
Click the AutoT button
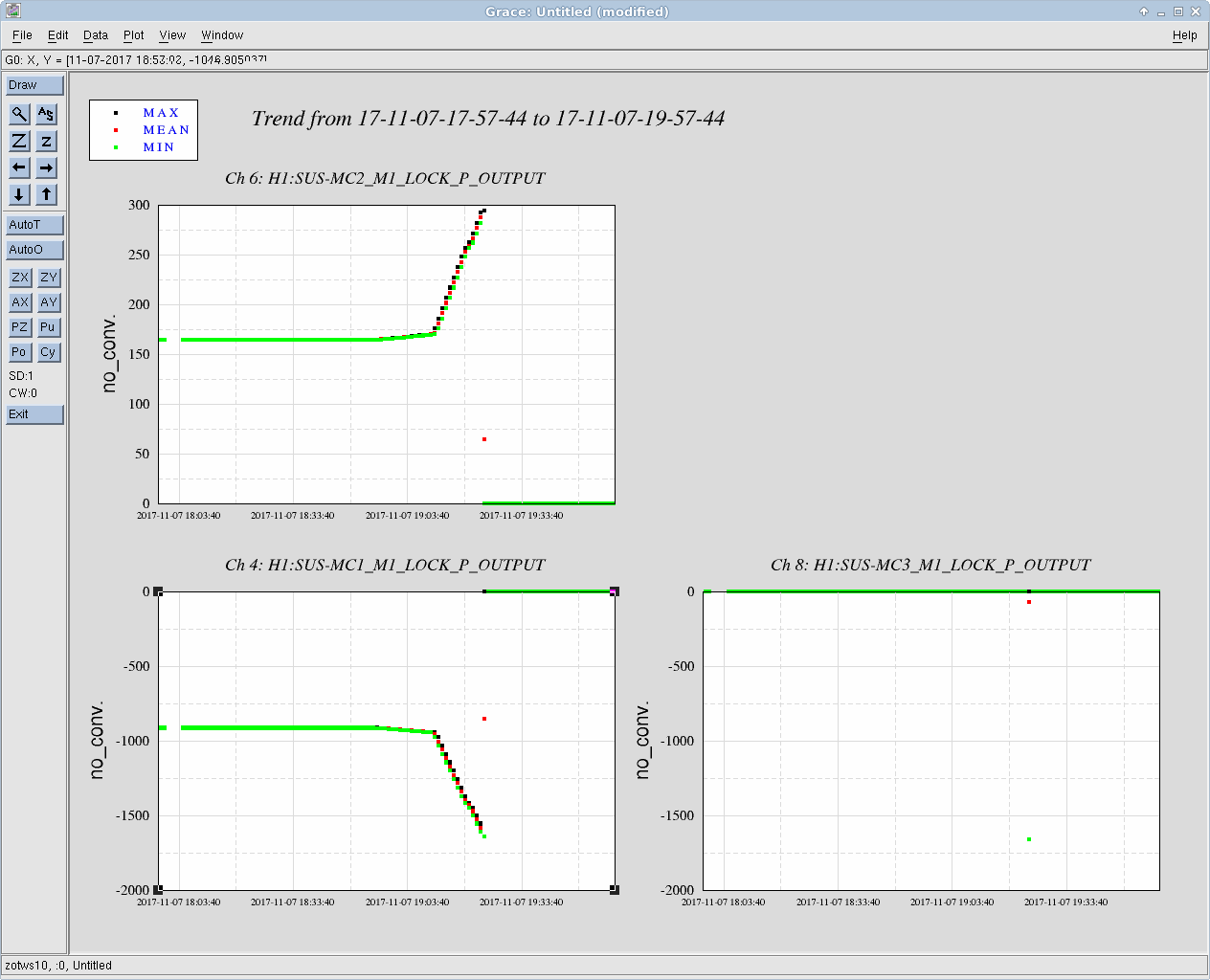[x=34, y=225]
